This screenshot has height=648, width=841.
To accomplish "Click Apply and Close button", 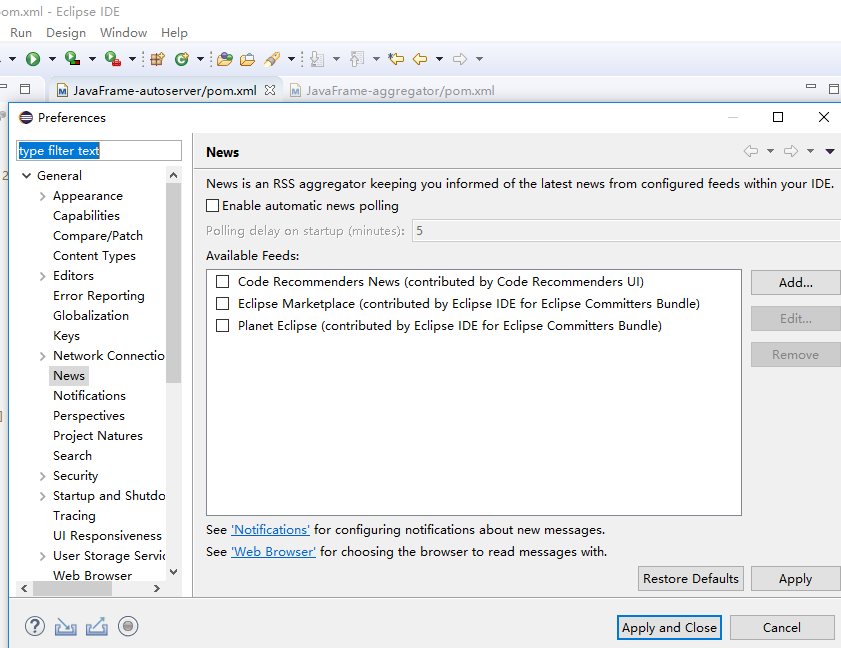I will coord(669,628).
